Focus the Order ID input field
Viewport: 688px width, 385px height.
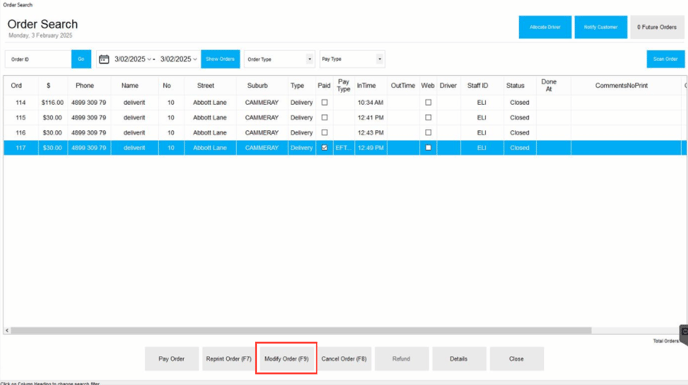[38, 59]
